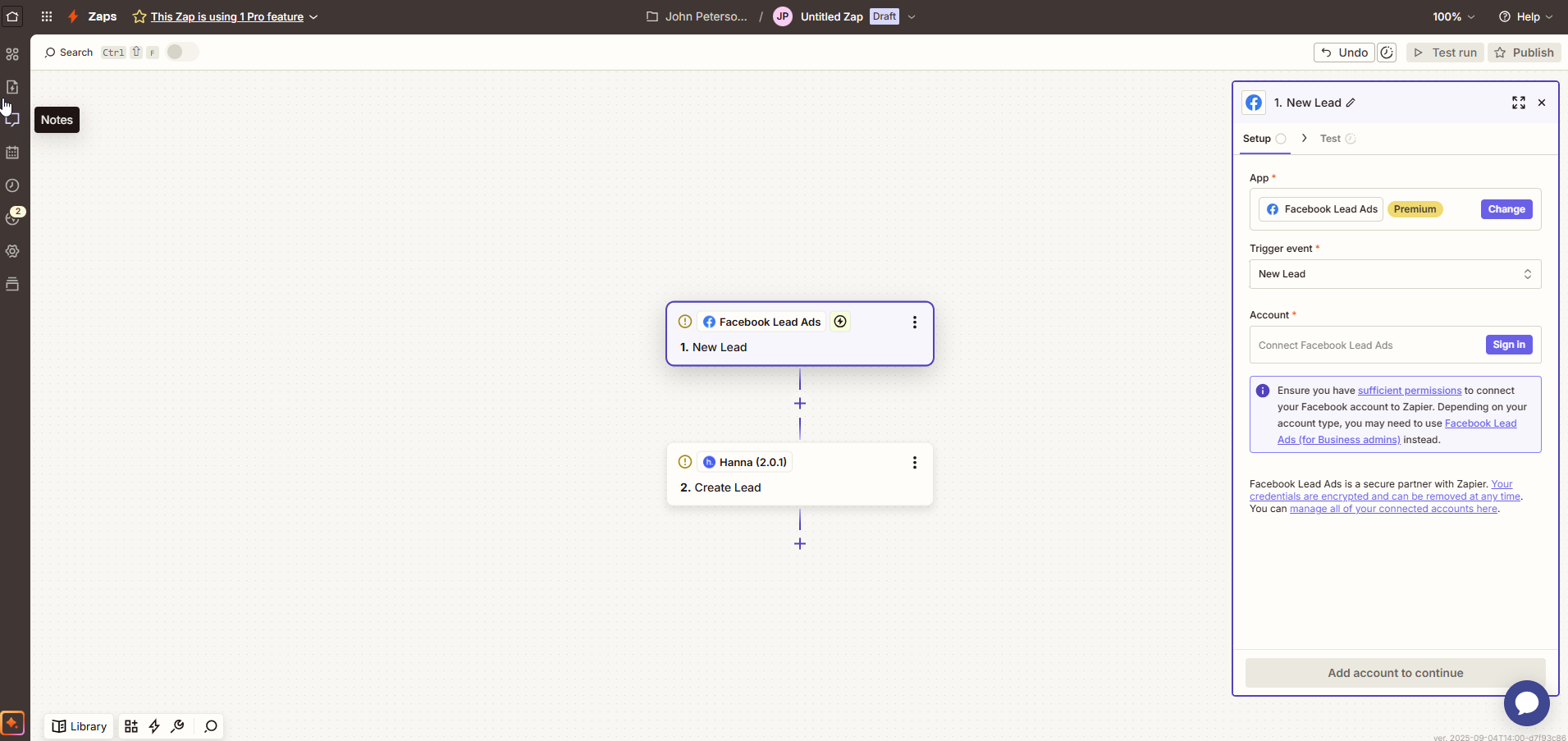Viewport: 1568px width, 741px height.
Task: Launch the AI Copilot sparkle icon
Action: 12,723
